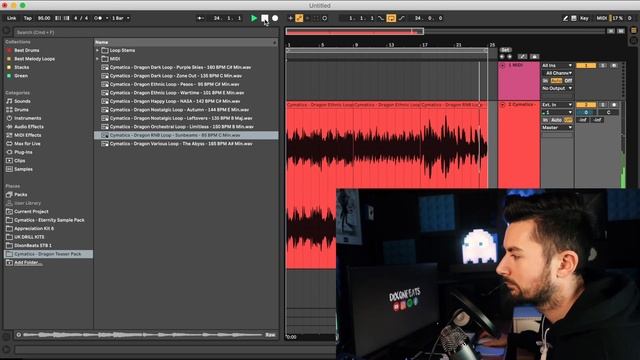Open the All Channels dropdown

click(558, 73)
